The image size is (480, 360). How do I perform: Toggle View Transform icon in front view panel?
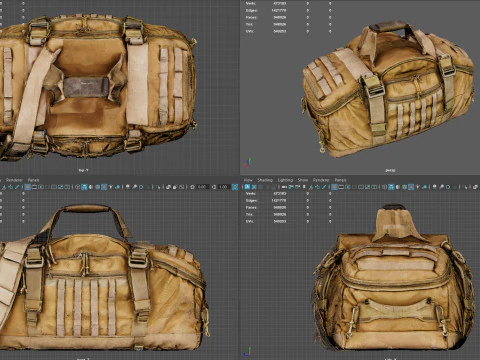click(235, 187)
